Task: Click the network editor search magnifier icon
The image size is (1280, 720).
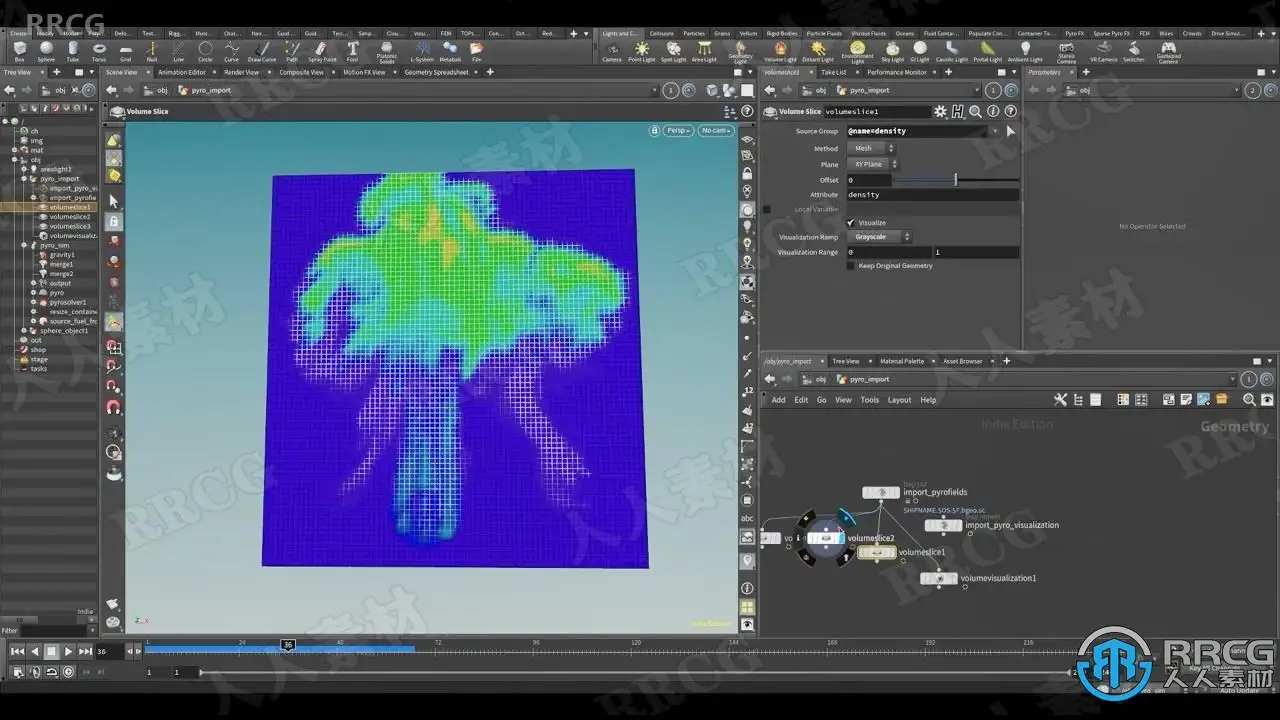Action: 1249,400
